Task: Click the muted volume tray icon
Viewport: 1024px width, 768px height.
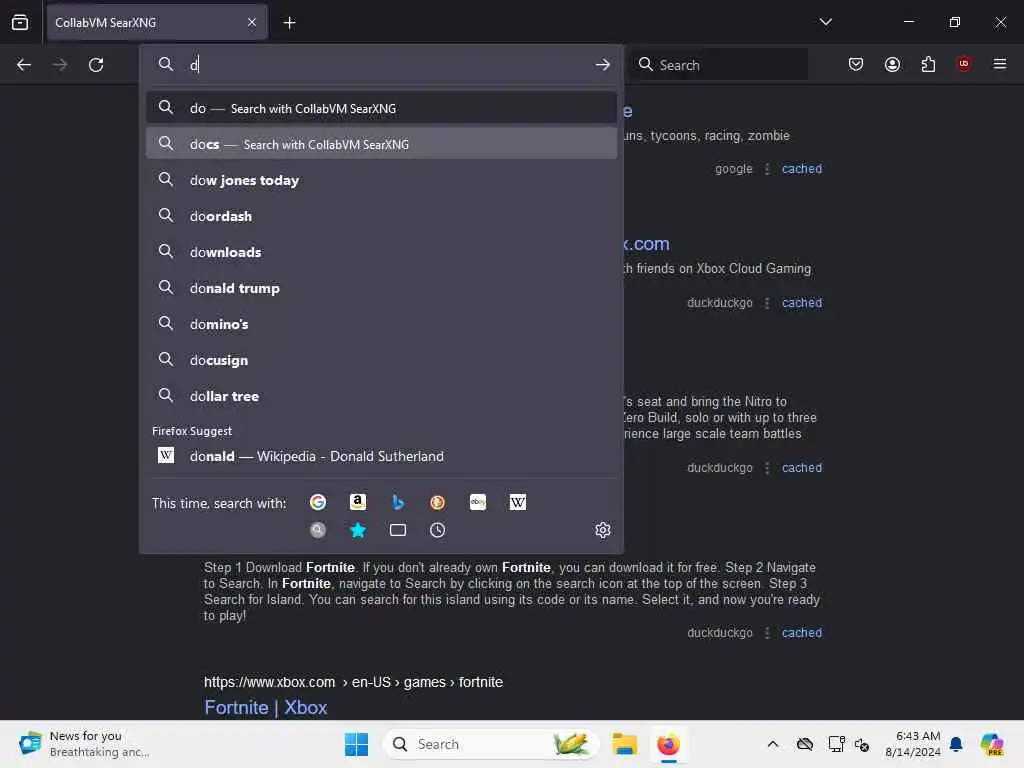Action: [x=862, y=744]
